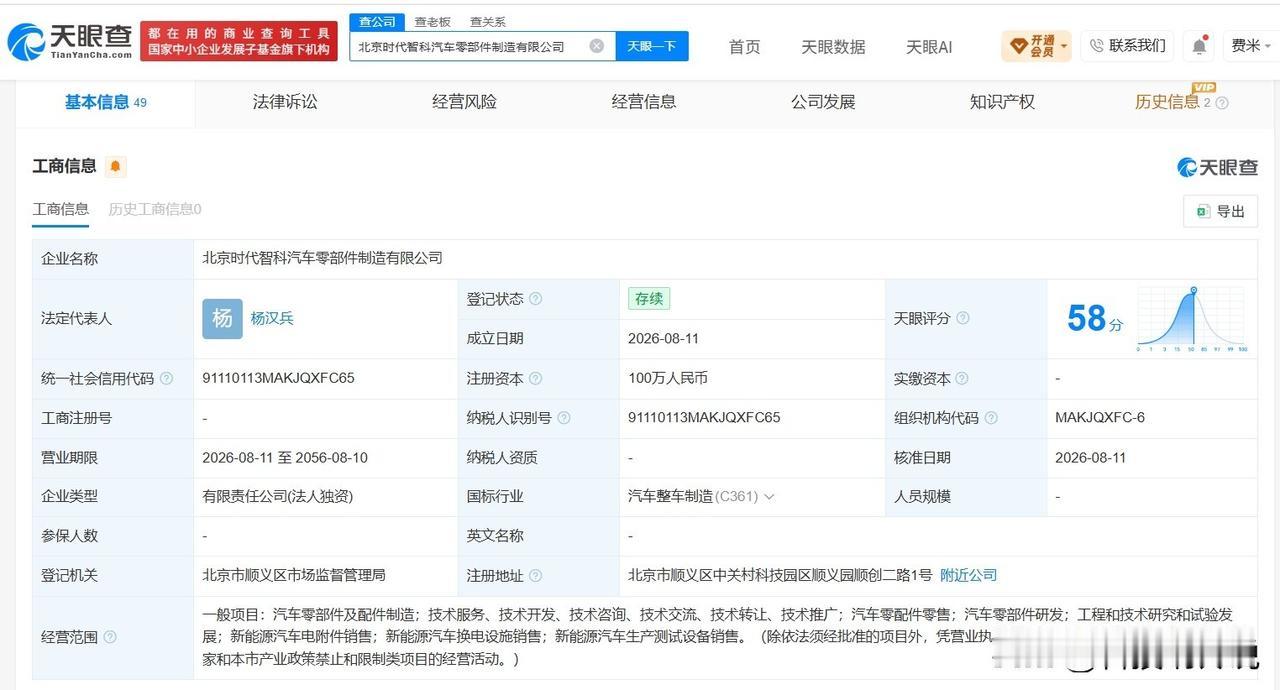Select 有限责任公司(法人独资) company type value
Screen dimensions: 1280x690
click(278, 496)
